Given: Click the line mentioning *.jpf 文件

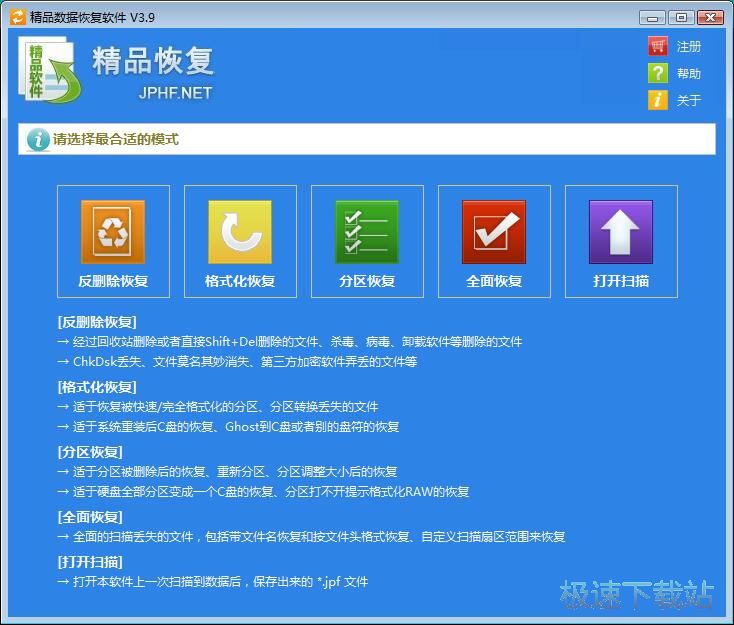Looking at the screenshot, I should (x=213, y=582).
